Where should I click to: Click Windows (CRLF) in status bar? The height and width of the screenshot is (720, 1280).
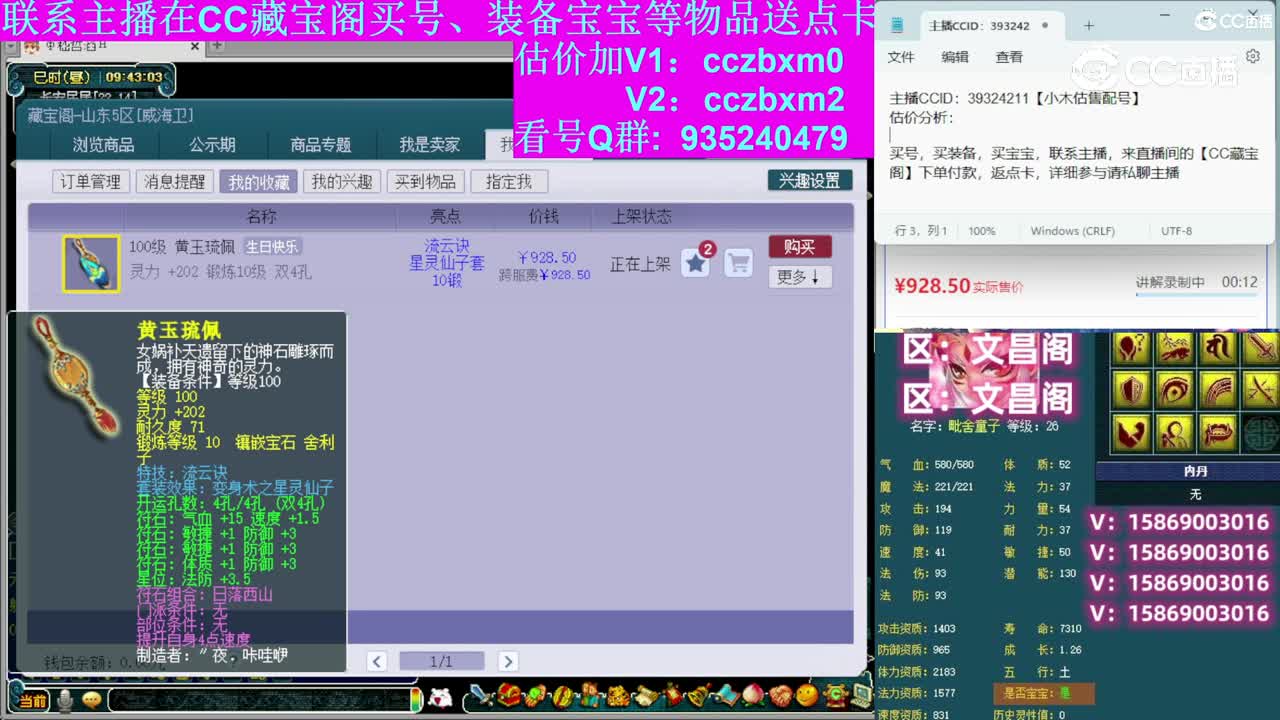pyautogui.click(x=1072, y=231)
